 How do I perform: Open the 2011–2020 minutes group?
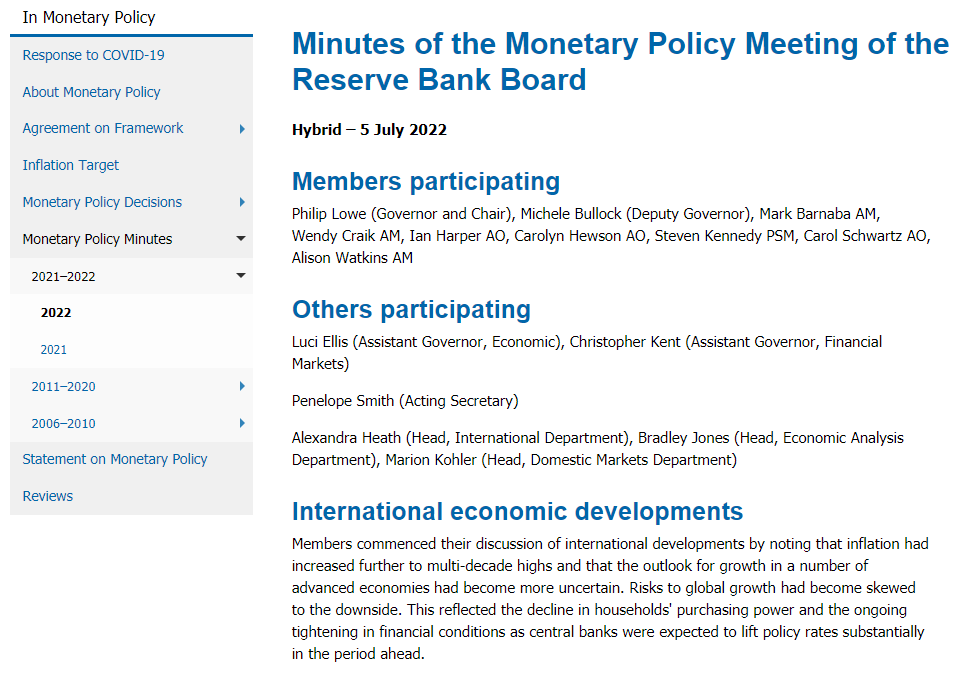point(63,387)
